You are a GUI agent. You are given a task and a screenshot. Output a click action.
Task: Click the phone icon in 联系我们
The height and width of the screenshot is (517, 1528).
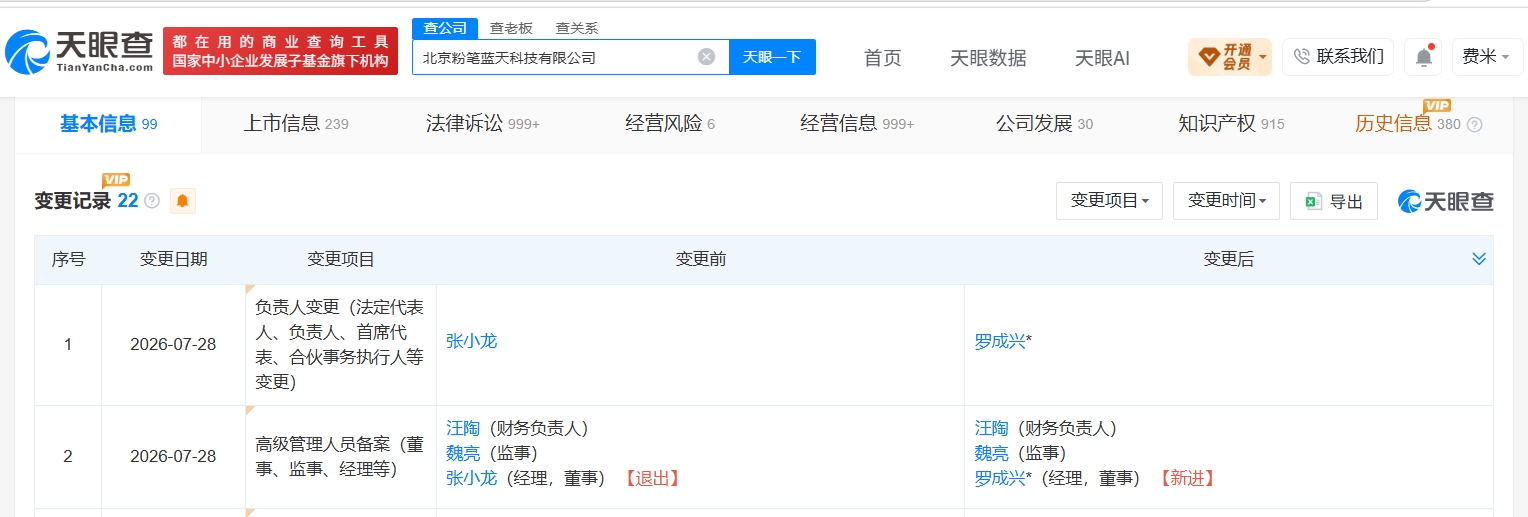1301,56
